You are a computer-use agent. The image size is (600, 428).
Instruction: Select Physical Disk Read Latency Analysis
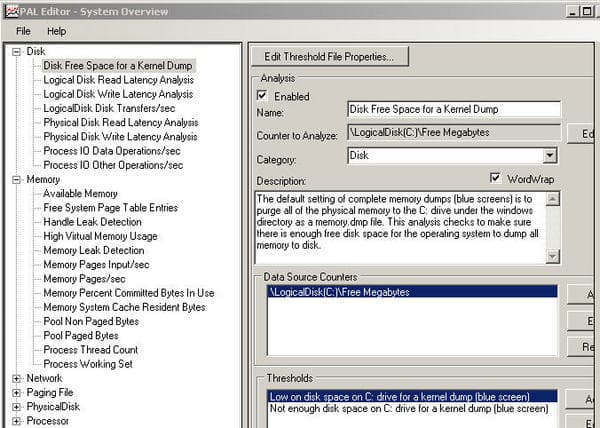pyautogui.click(x=121, y=122)
